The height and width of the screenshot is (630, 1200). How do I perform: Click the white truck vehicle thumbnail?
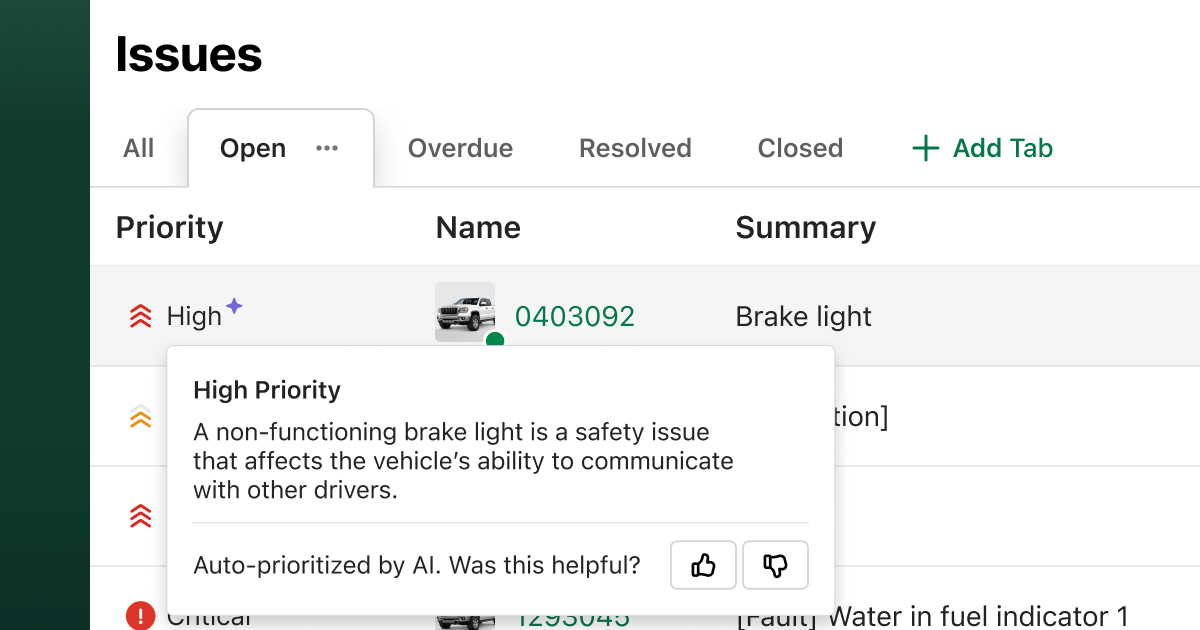click(x=465, y=312)
